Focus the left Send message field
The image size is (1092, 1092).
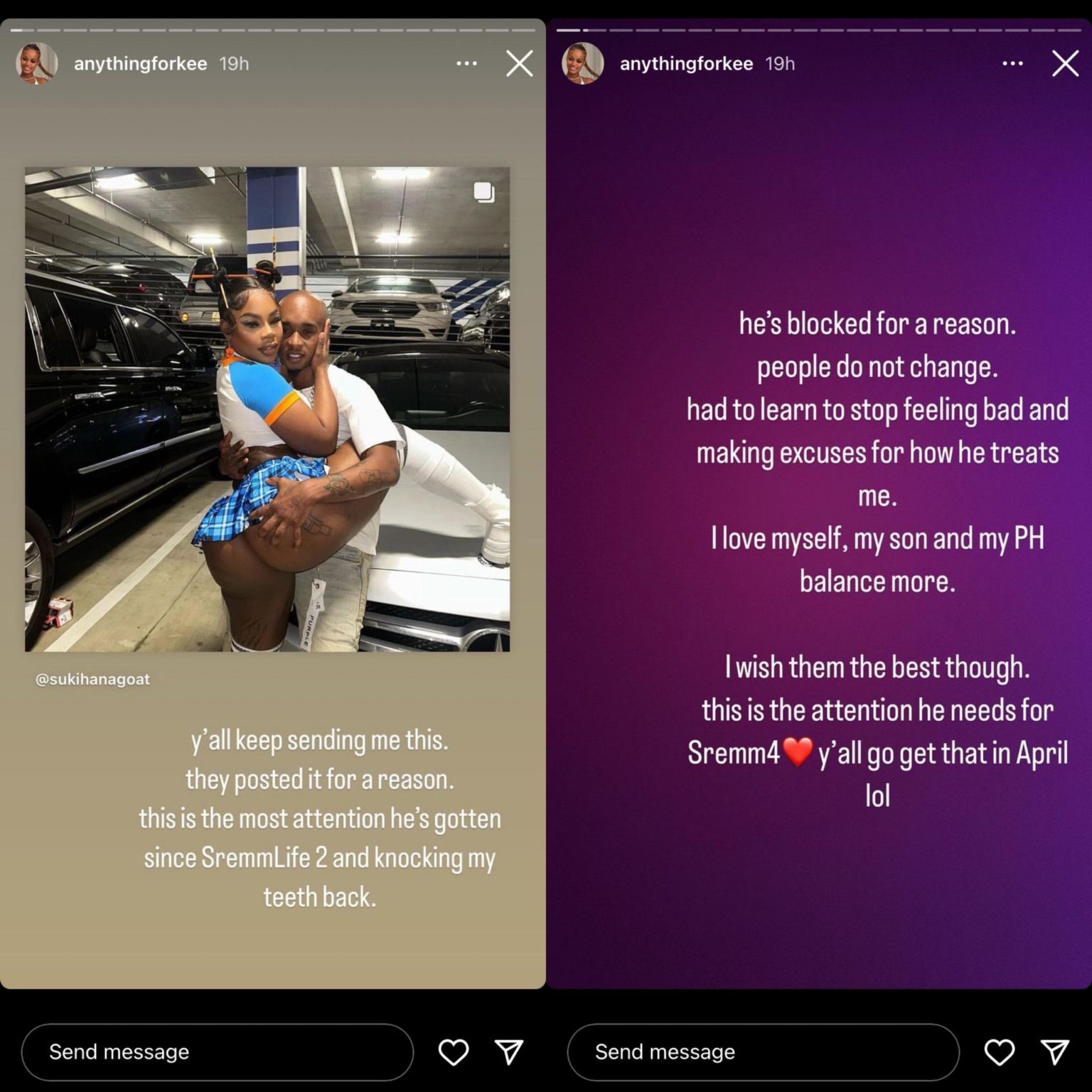click(218, 1051)
